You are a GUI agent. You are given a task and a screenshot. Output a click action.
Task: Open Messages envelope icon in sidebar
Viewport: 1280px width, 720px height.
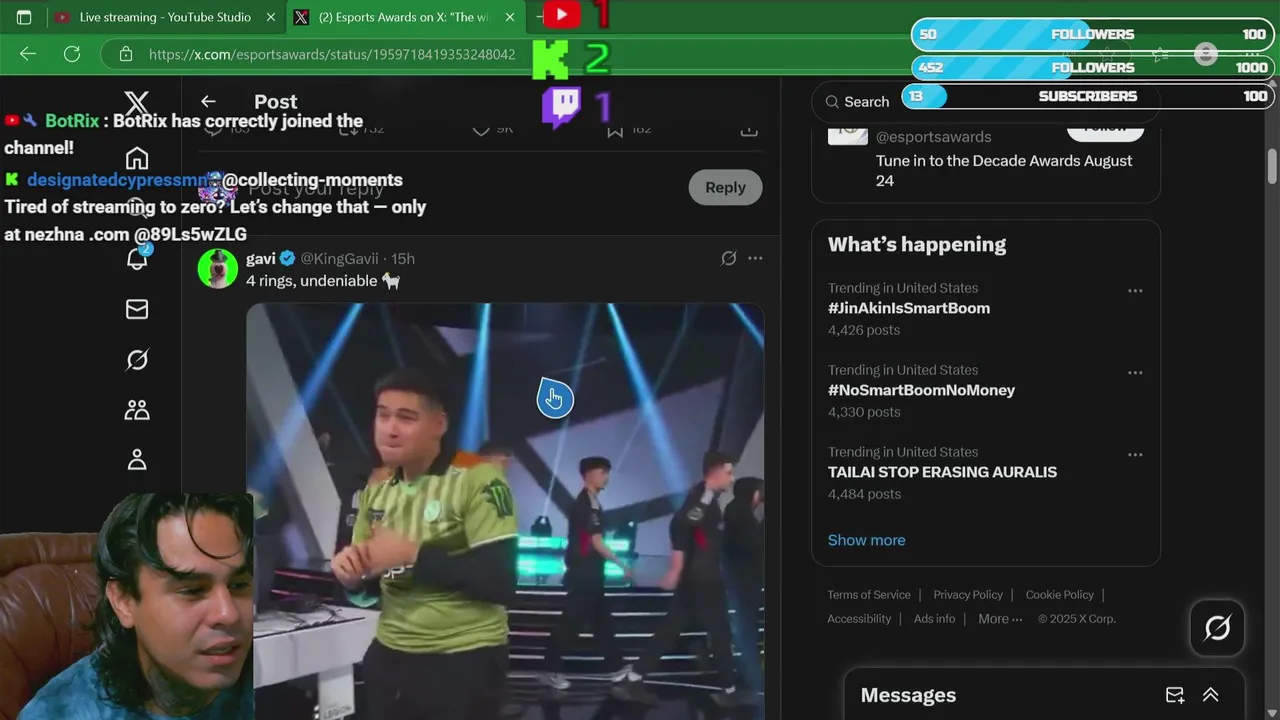pos(137,309)
